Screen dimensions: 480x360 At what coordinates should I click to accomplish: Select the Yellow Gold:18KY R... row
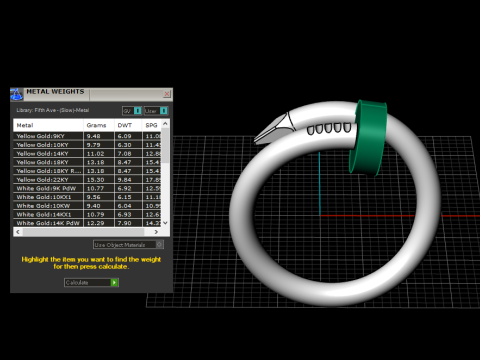[x=87, y=171]
